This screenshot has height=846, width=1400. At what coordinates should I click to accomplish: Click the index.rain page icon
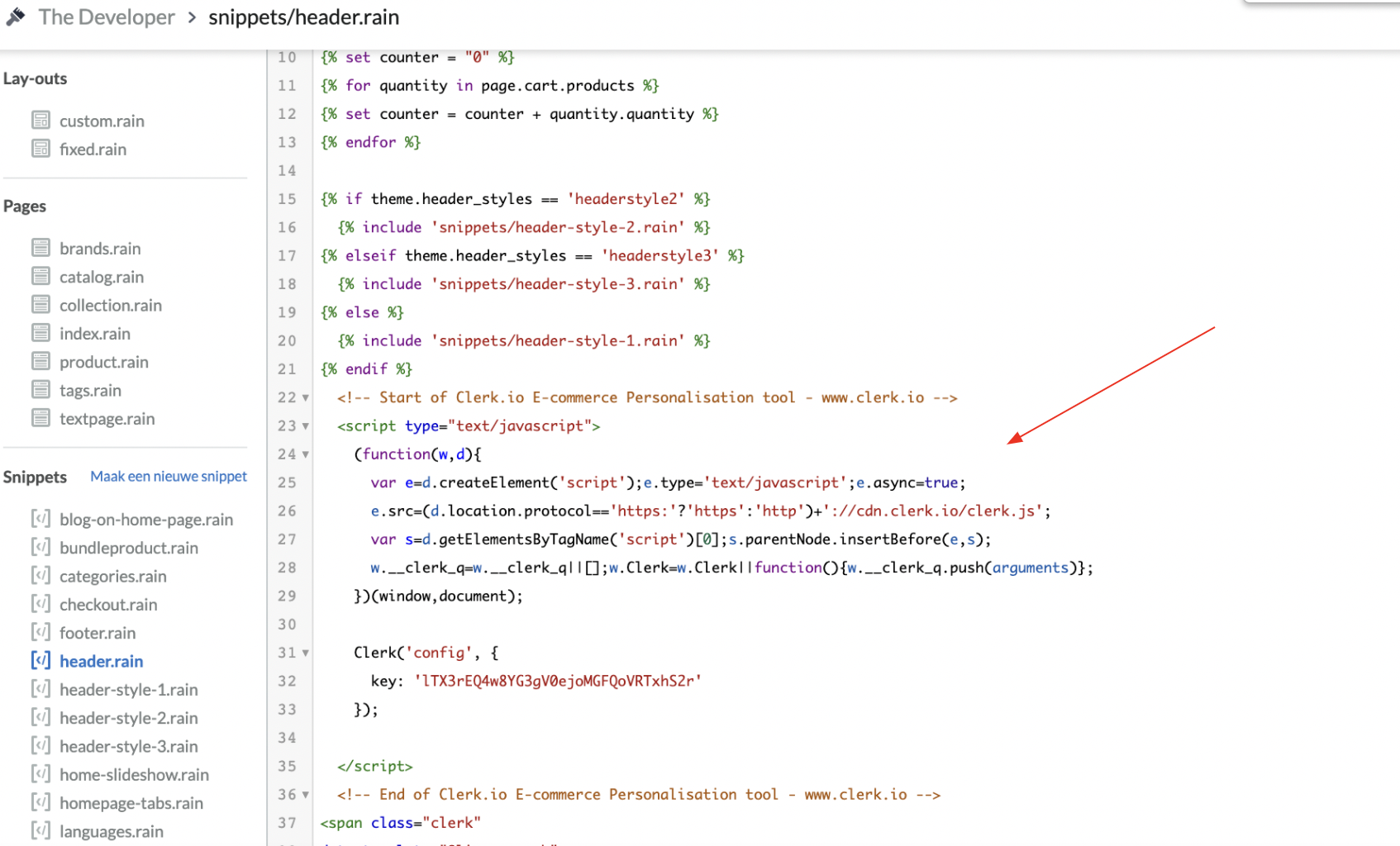(x=40, y=333)
